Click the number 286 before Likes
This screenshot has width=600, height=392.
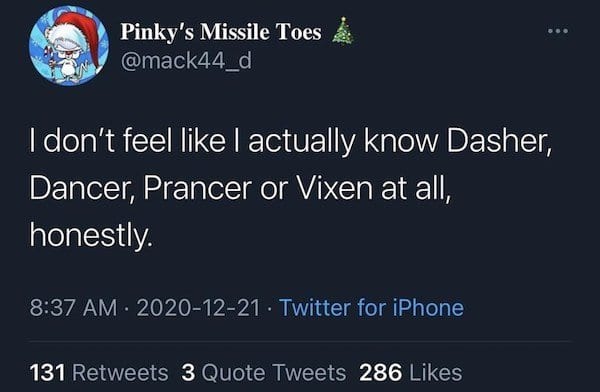point(381,373)
